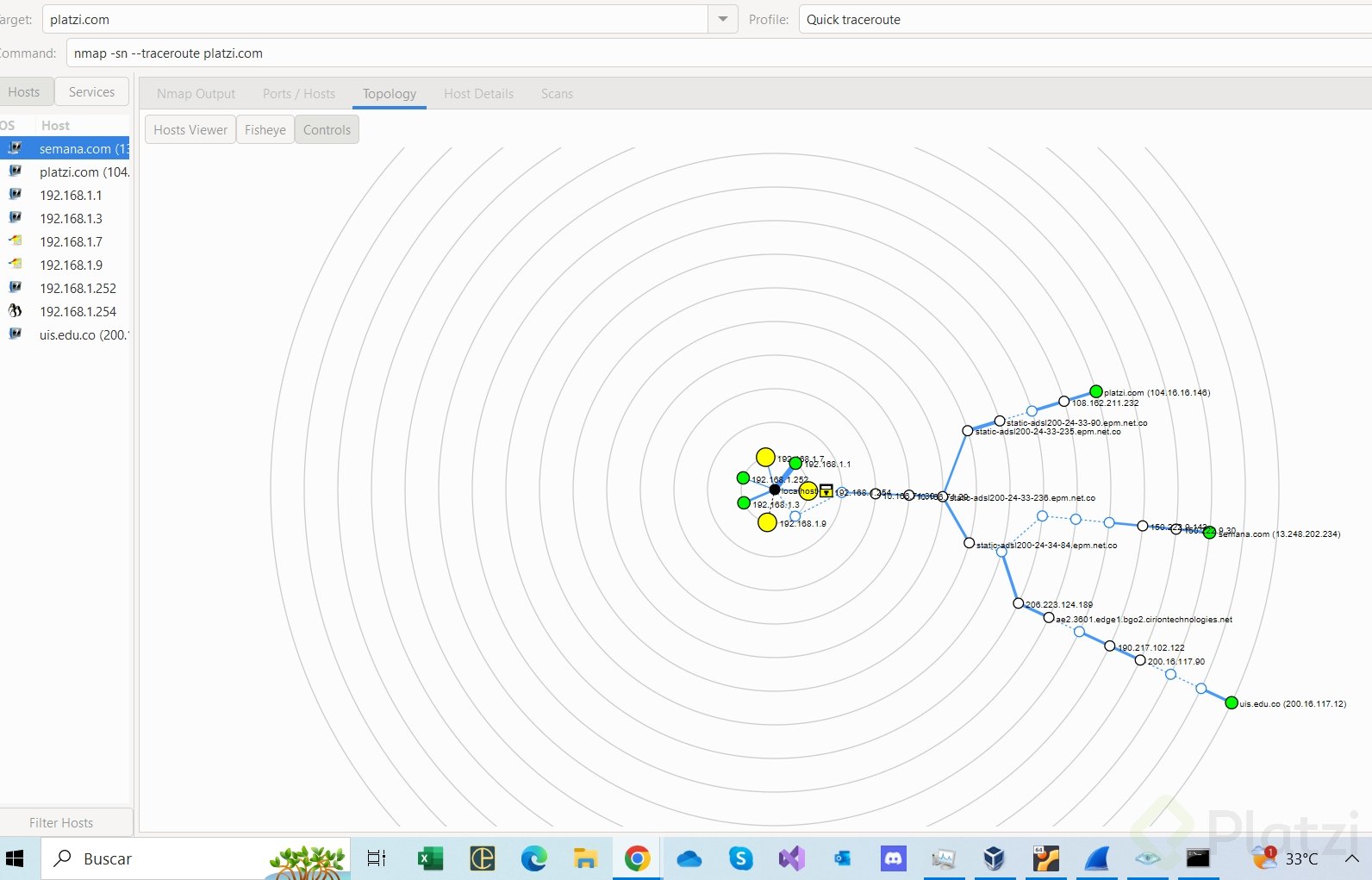1372x880 pixels.
Task: Open VirtualBox from the taskbar
Action: coord(995,858)
